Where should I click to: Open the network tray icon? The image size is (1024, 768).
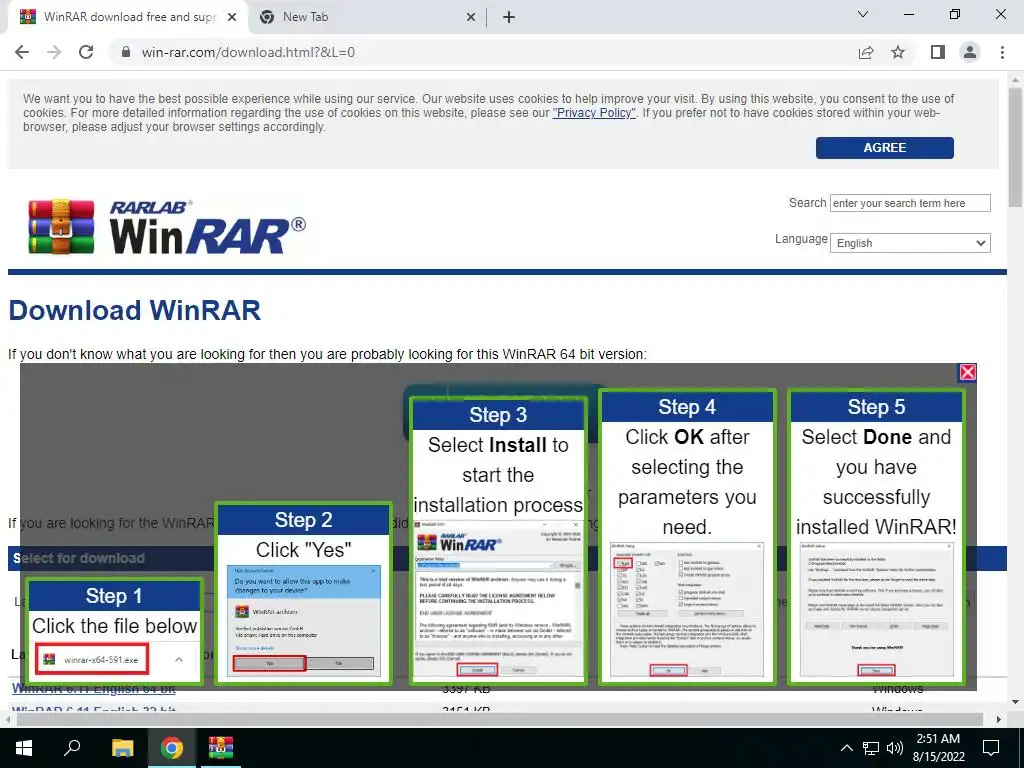(871, 748)
